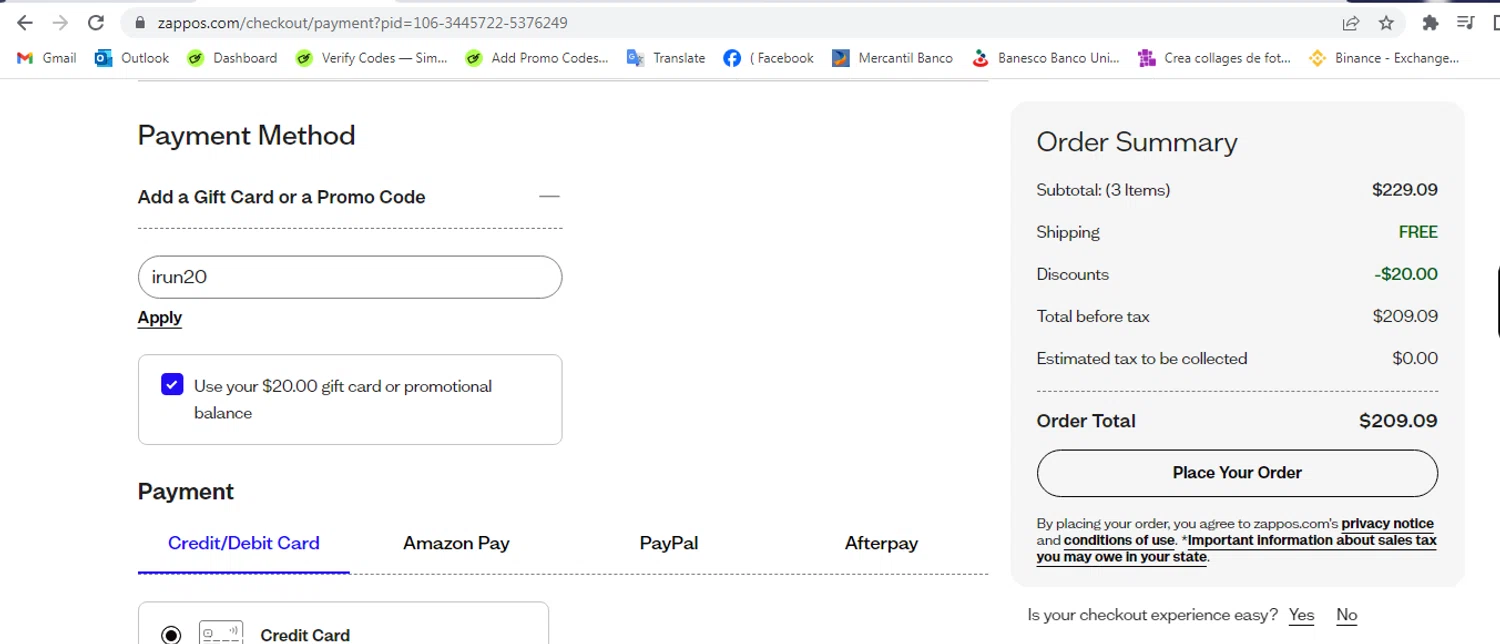Open Facebook bookmark
The width and height of the screenshot is (1500, 644).
click(768, 58)
